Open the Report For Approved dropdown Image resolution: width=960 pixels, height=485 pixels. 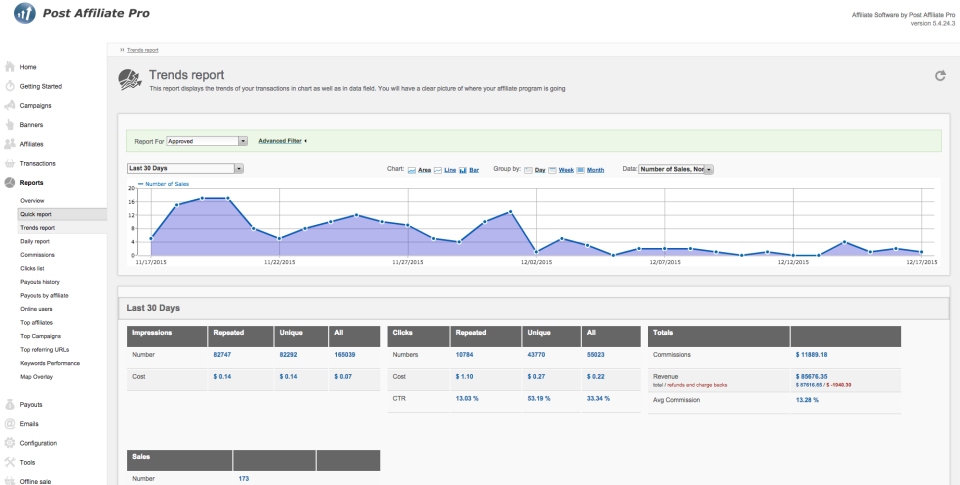pos(207,141)
